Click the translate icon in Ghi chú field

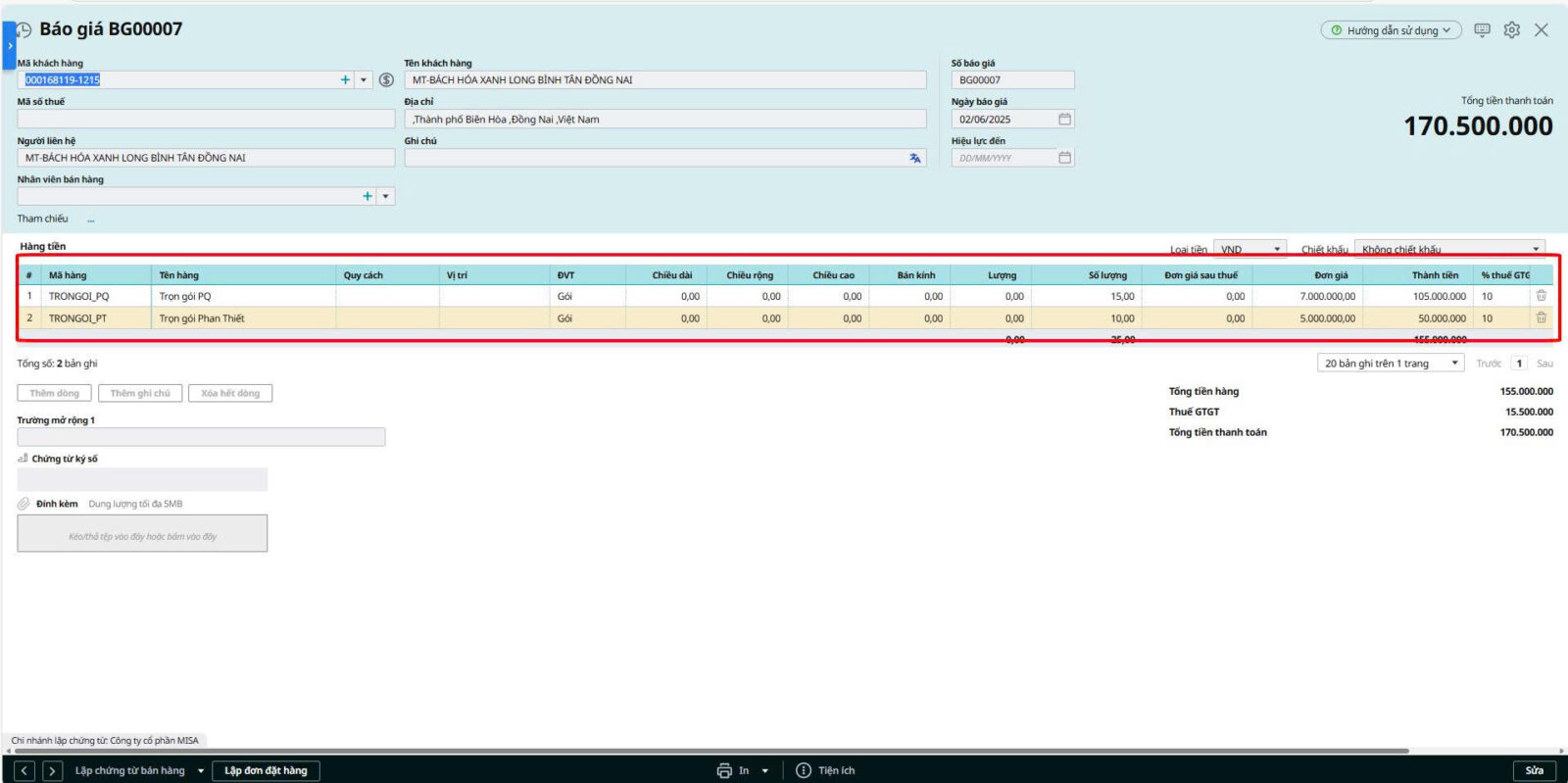pyautogui.click(x=914, y=158)
